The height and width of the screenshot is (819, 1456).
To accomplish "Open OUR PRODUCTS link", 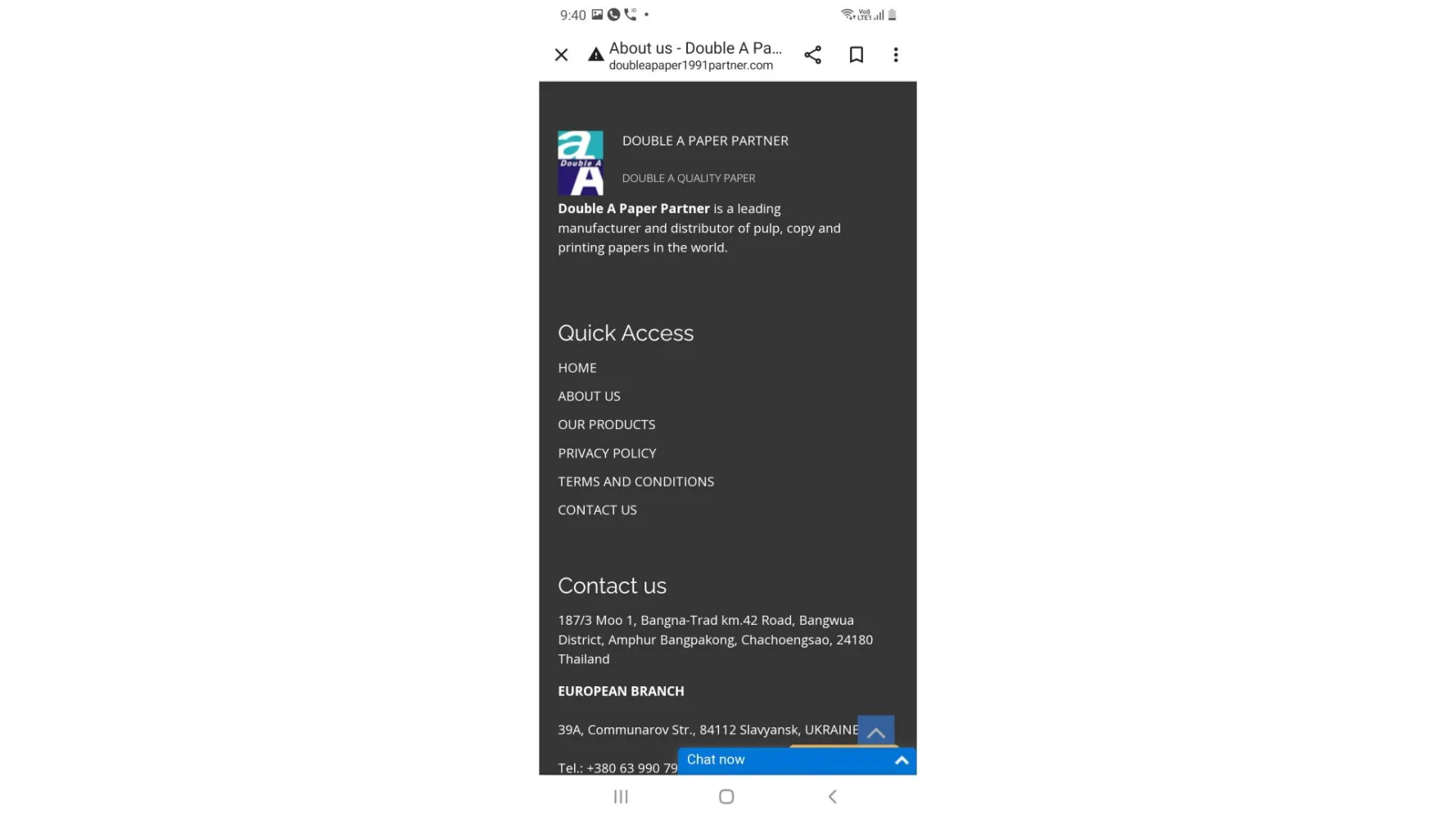I will coord(607,424).
